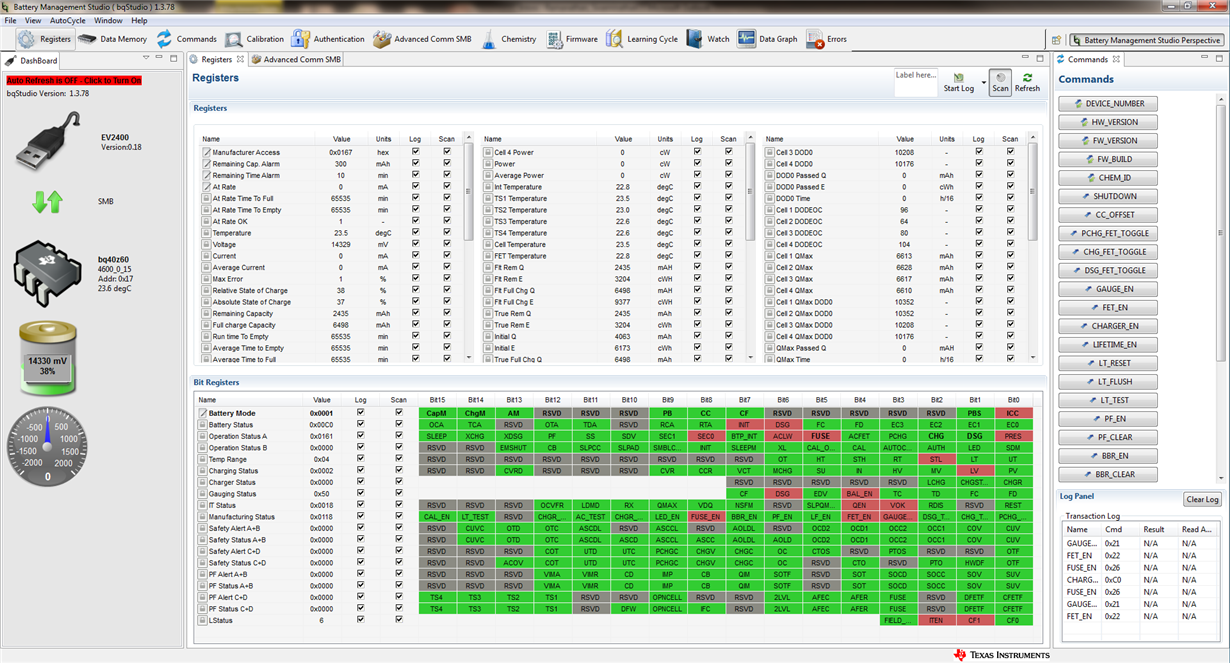The width and height of the screenshot is (1230, 663).
Task: Click the pencil icon beside Battery Mode
Action: 203,413
